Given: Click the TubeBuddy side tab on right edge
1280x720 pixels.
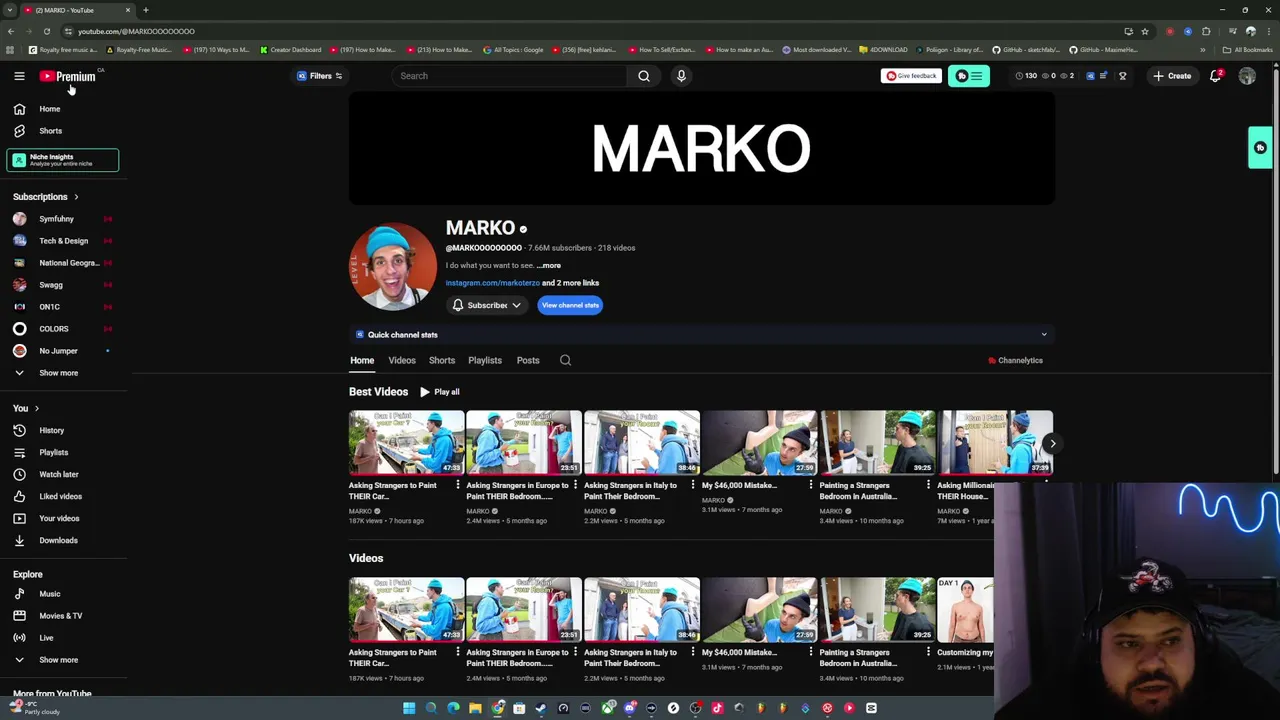Looking at the screenshot, I should 1260,148.
